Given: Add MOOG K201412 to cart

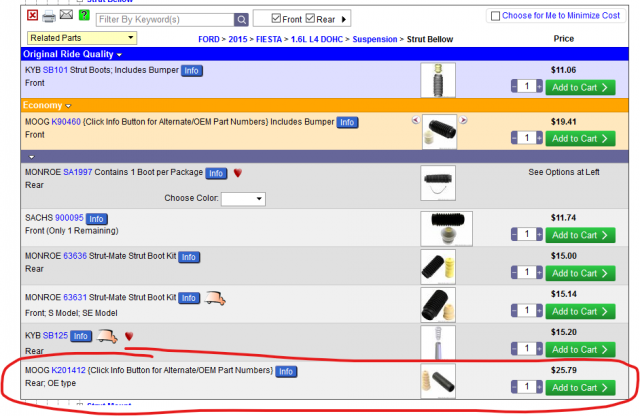Looking at the screenshot, I should click(580, 388).
